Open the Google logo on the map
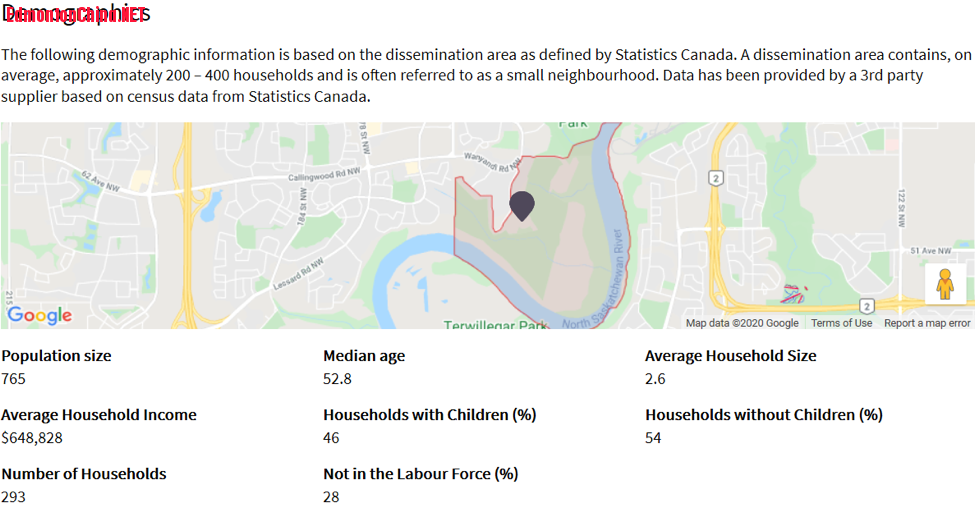This screenshot has width=975, height=508. click(40, 316)
